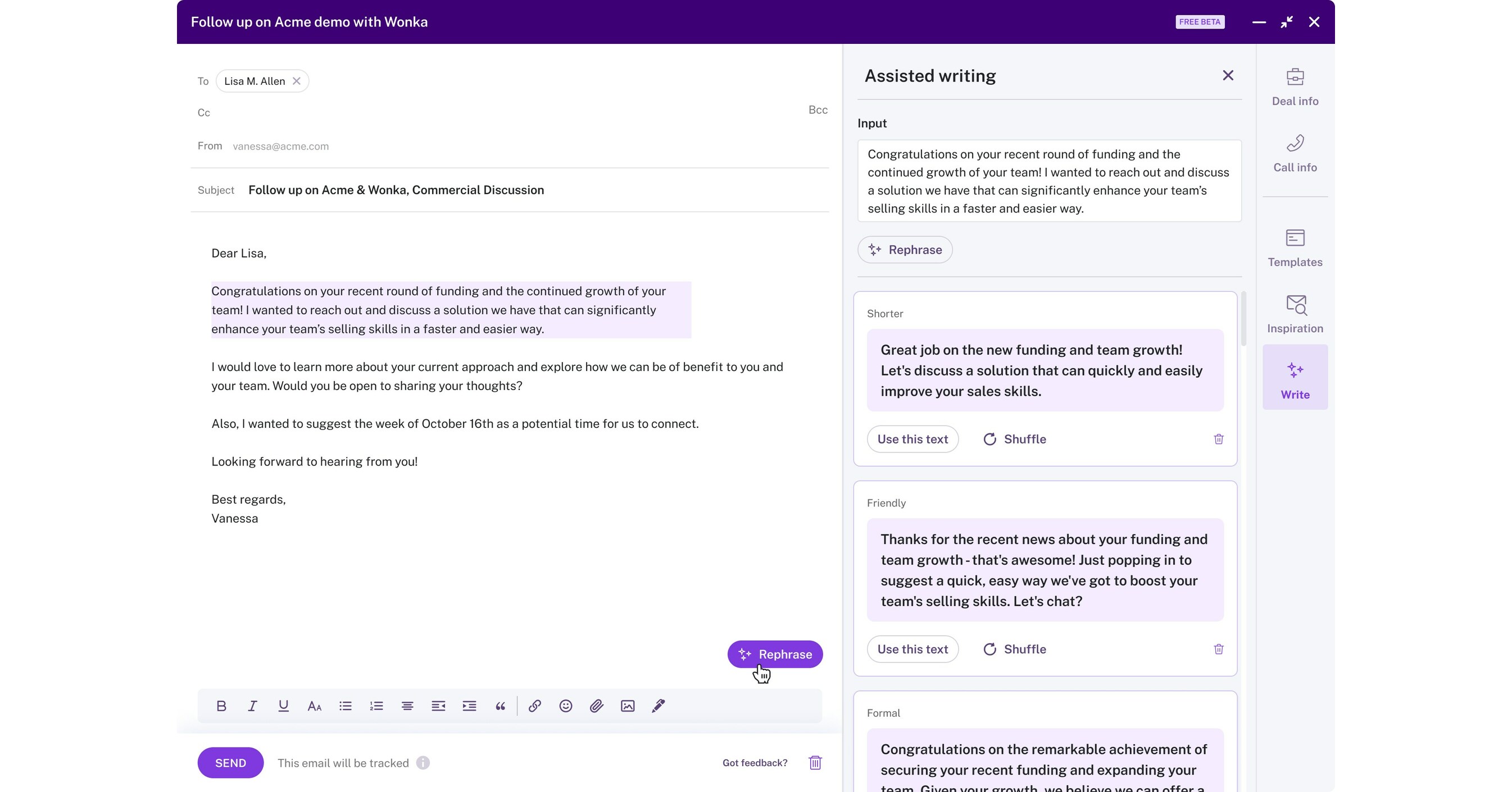Select the pen signature tool icon
The image size is (1512, 792).
pos(659,705)
